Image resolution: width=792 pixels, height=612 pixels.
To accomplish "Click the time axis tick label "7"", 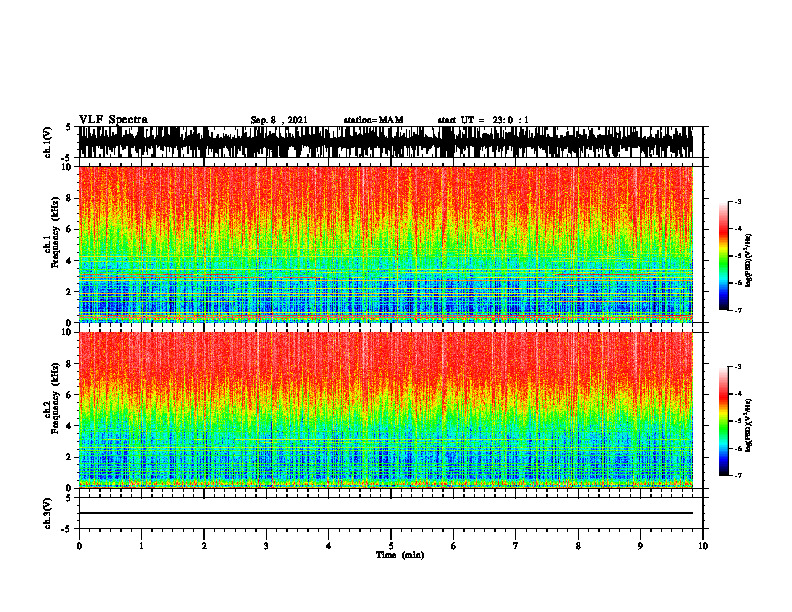I will click(516, 546).
